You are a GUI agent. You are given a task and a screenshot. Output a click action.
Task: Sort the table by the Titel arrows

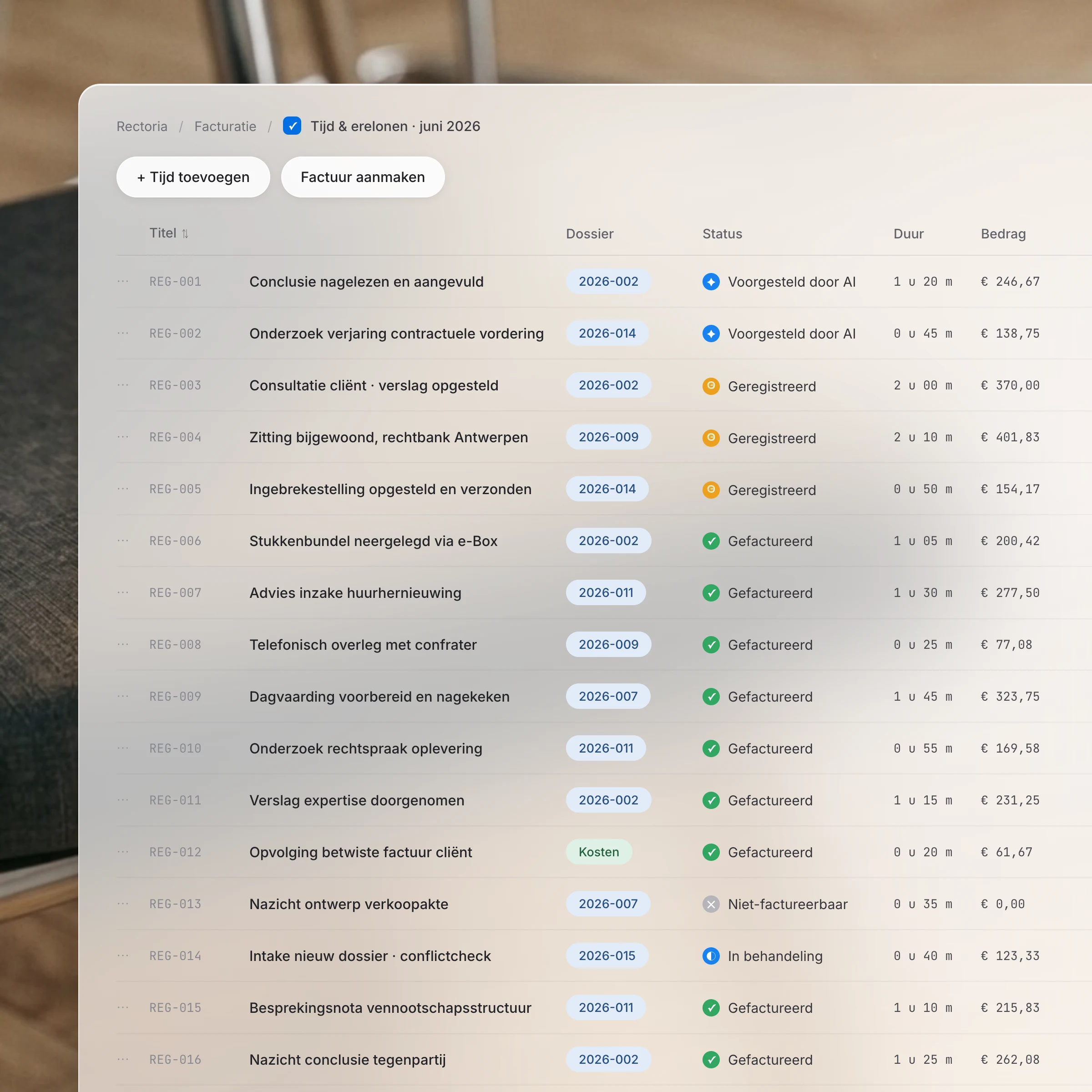[185, 233]
